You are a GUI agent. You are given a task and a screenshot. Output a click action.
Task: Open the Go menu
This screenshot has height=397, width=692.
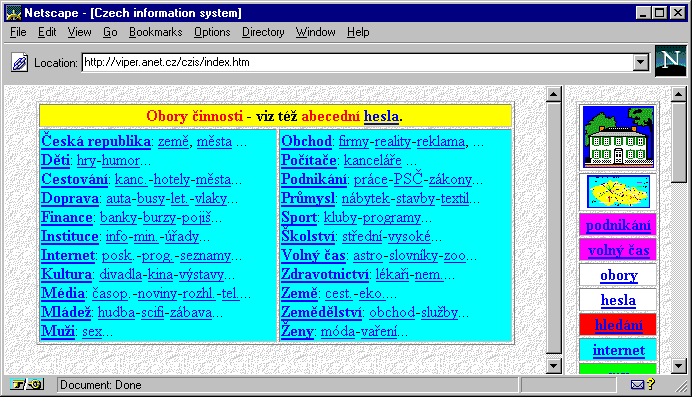110,32
